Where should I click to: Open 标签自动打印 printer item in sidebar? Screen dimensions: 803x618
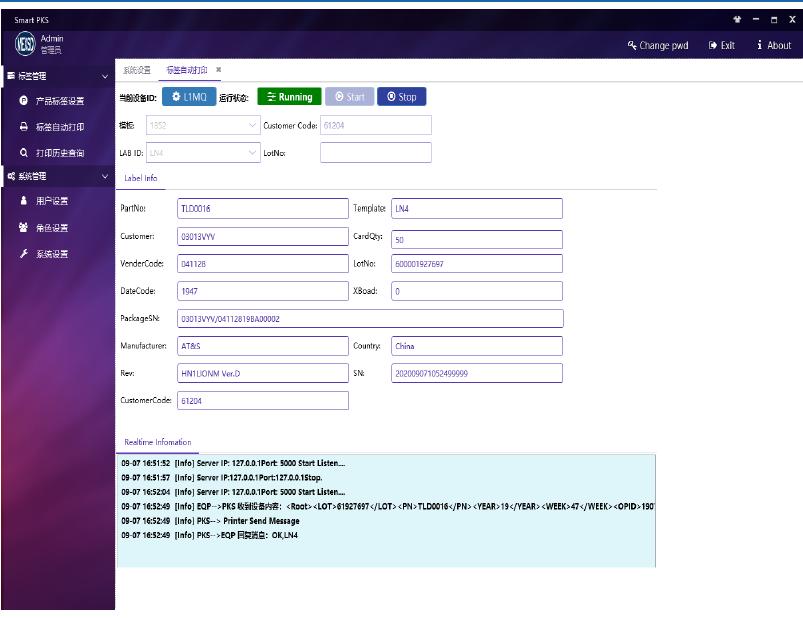point(59,127)
